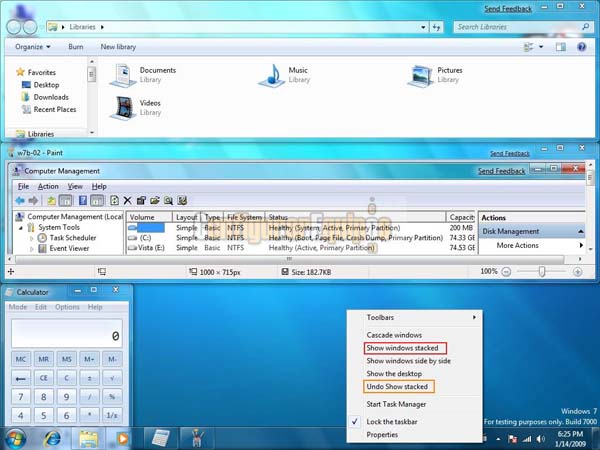Click the change view icon in Libraries

tap(528, 47)
